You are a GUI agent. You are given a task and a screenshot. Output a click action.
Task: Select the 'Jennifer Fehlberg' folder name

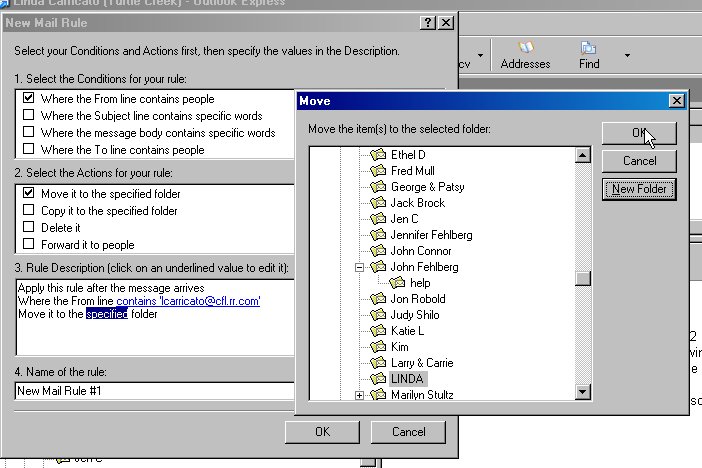431,235
